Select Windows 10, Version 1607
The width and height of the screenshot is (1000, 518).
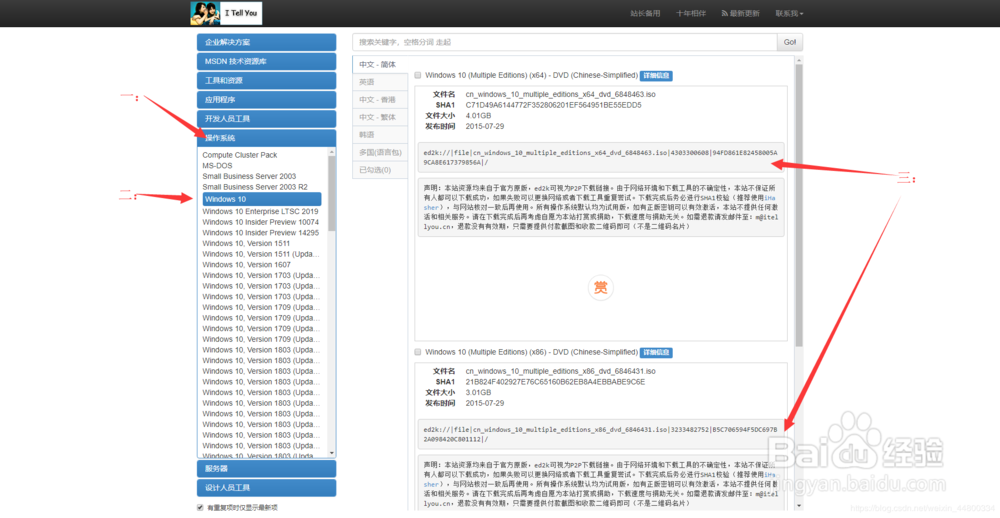pyautogui.click(x=246, y=265)
